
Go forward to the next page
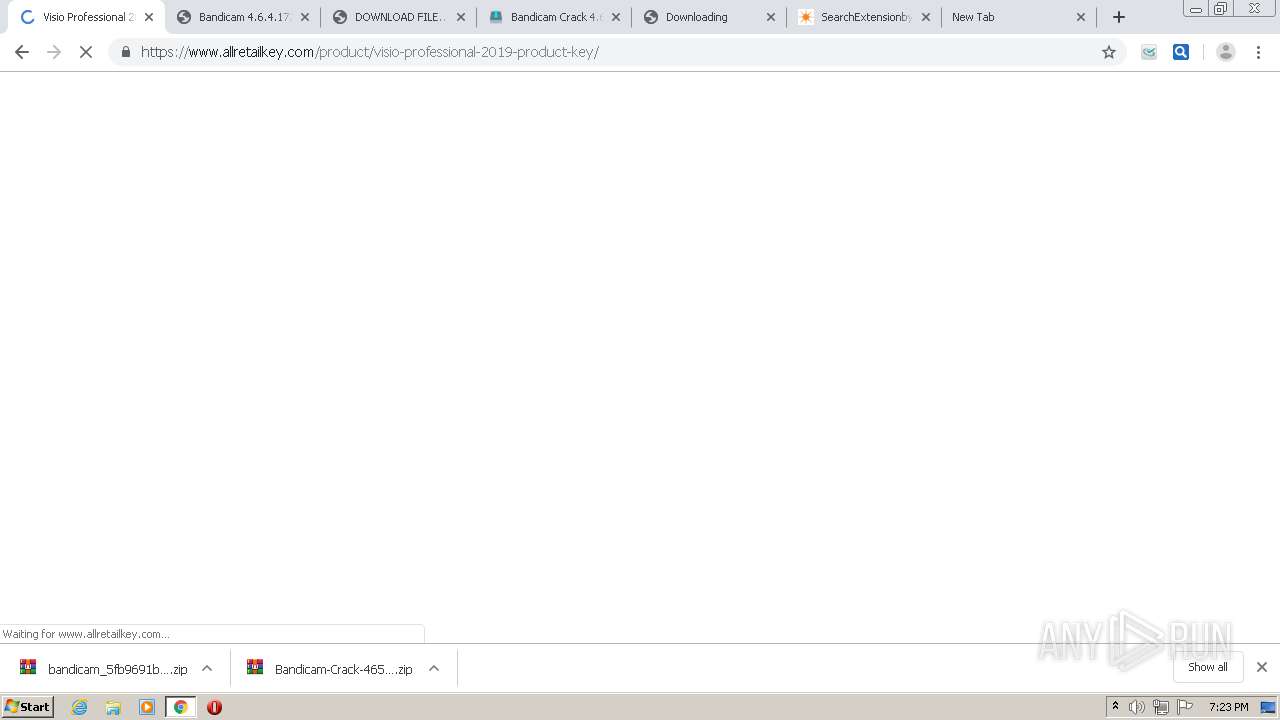54,52
